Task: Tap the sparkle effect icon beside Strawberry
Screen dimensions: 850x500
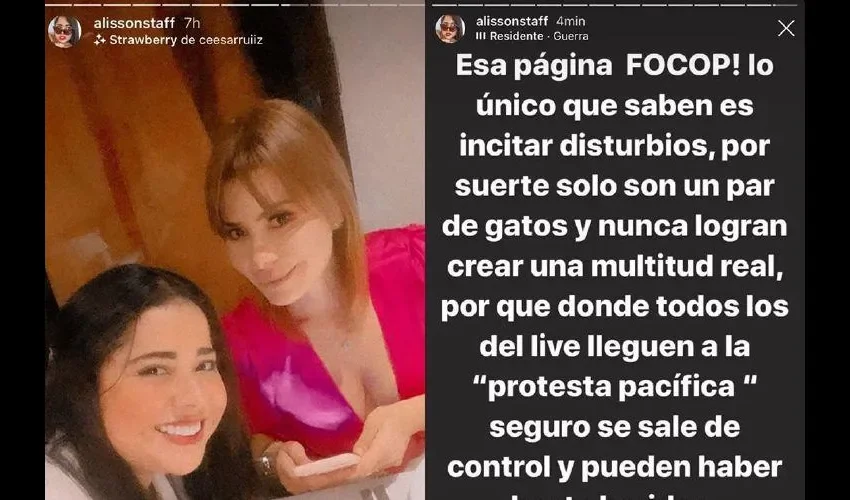Action: tap(99, 40)
